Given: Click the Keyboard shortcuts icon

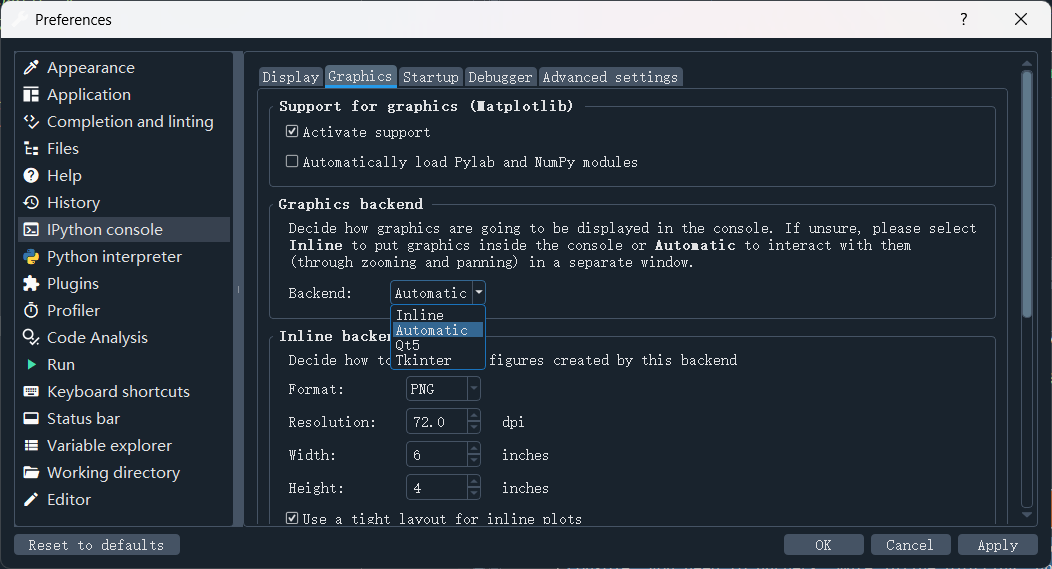Looking at the screenshot, I should point(31,392).
